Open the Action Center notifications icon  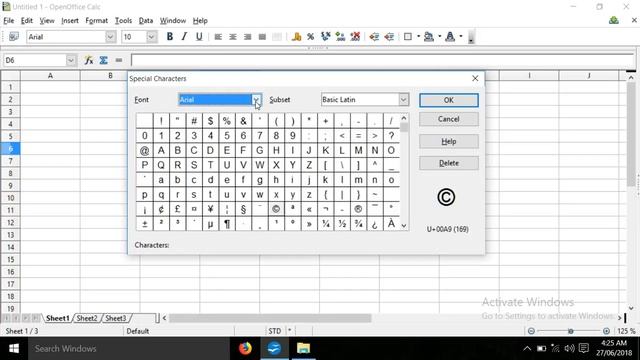click(584, 348)
